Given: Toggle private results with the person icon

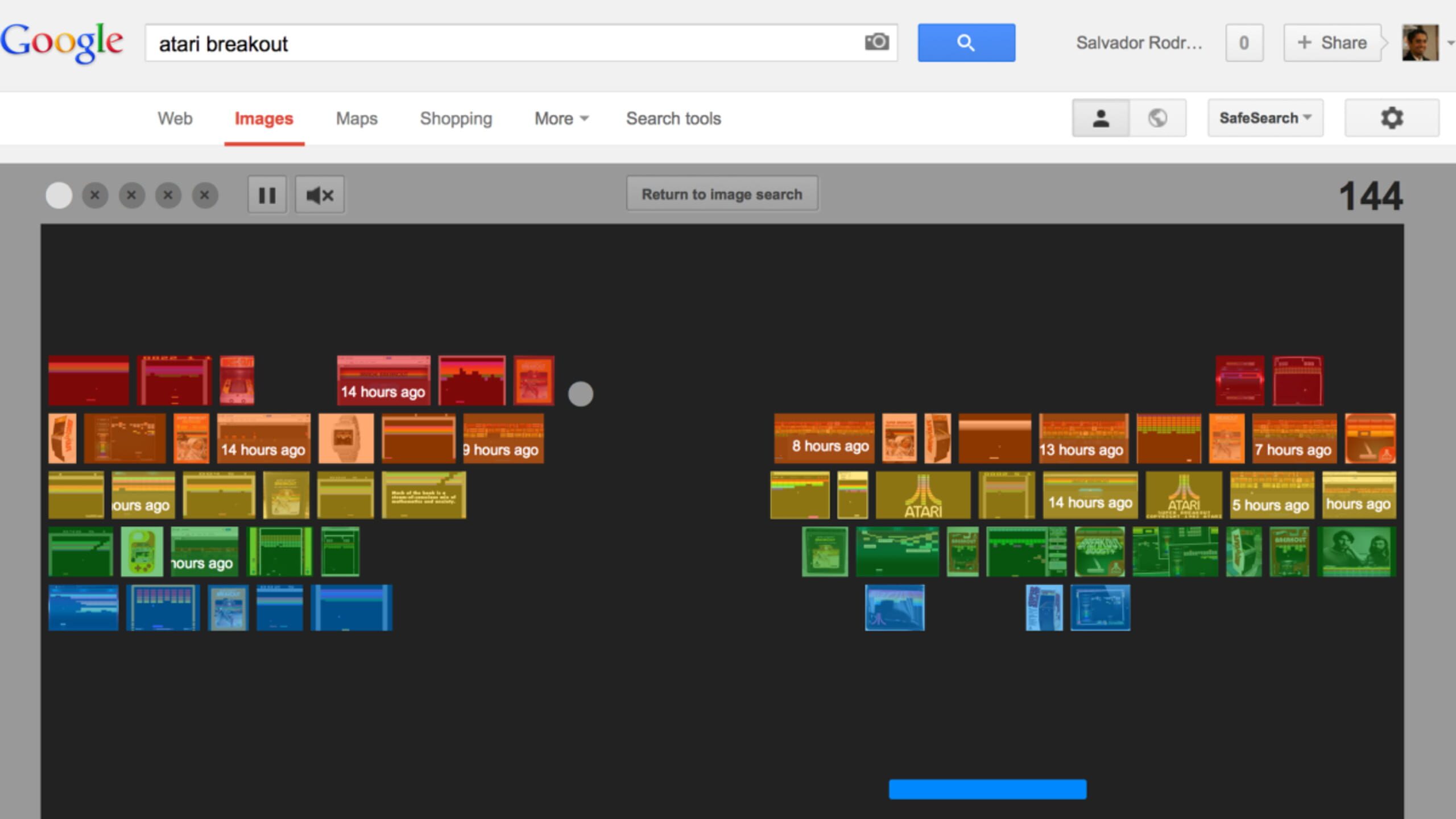Looking at the screenshot, I should [1101, 118].
